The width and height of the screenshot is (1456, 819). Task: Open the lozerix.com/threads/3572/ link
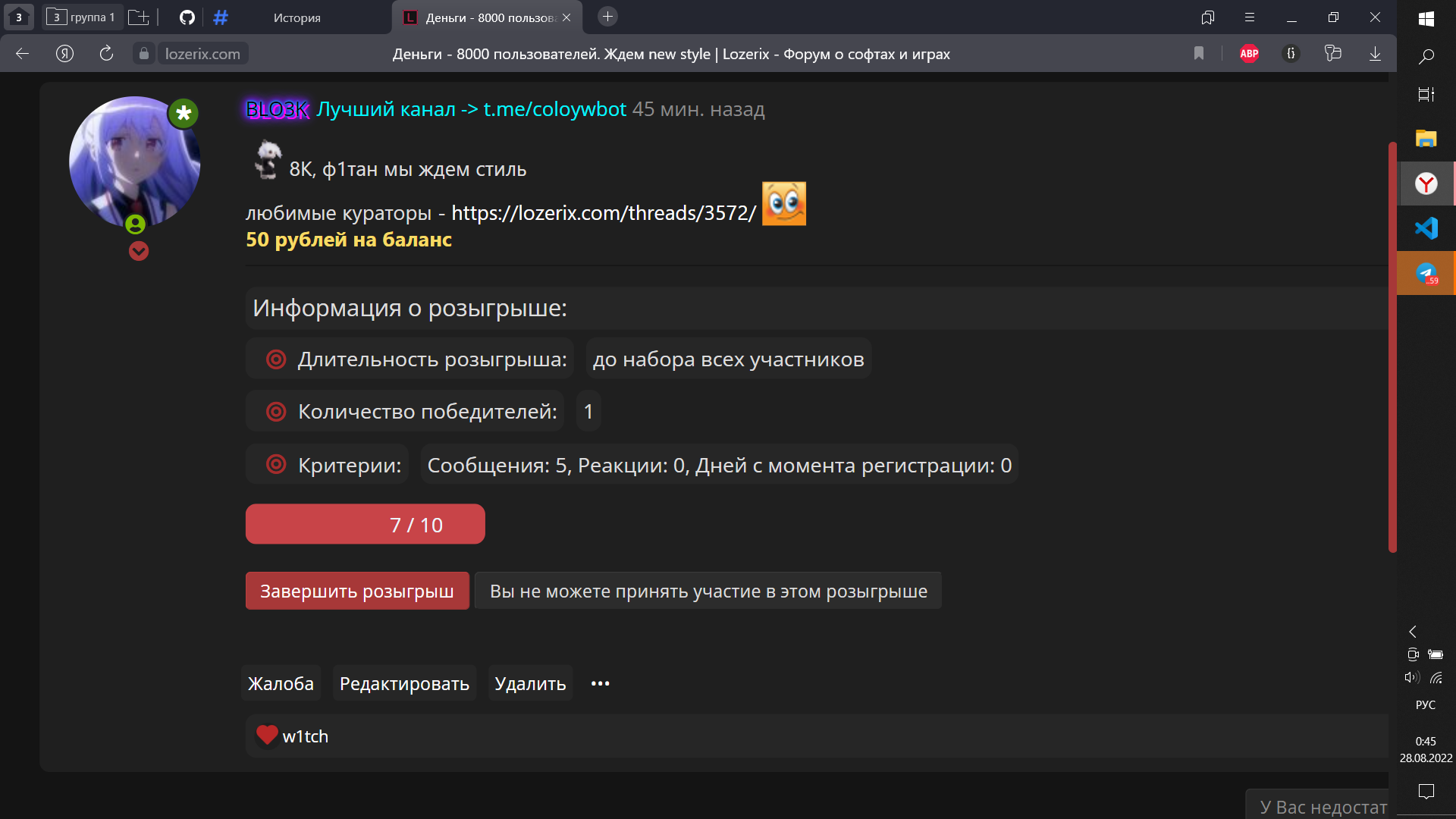click(604, 213)
